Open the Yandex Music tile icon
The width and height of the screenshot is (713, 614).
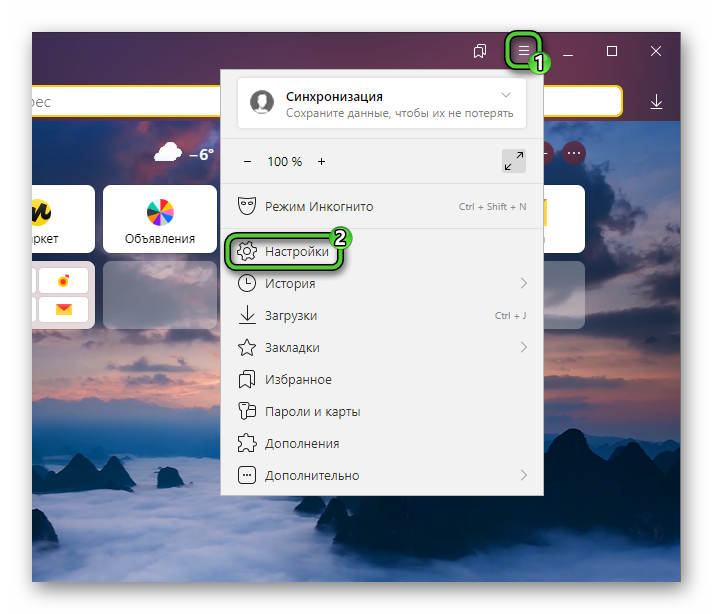point(64,281)
